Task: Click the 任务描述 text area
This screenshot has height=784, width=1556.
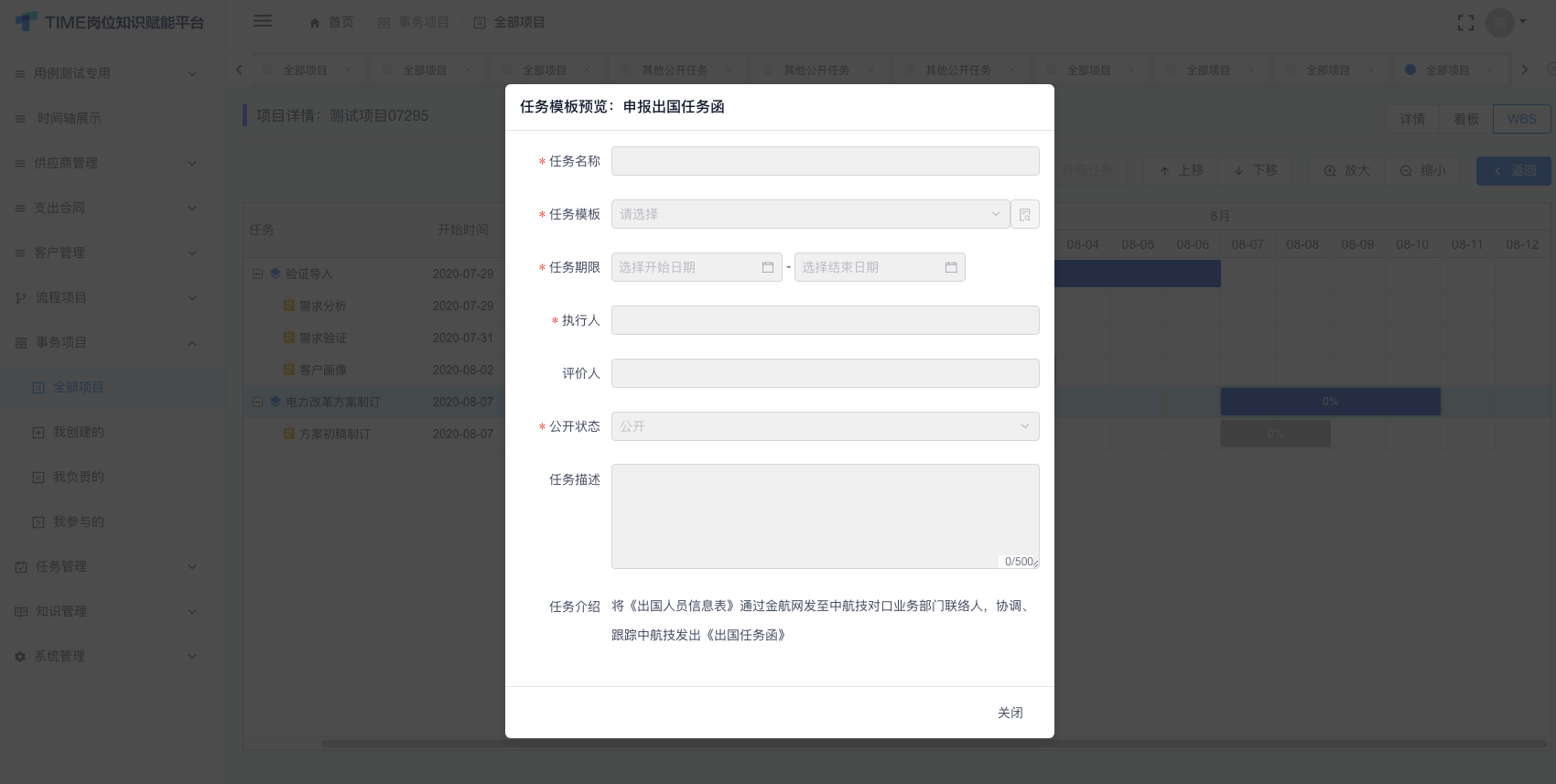Action: (825, 517)
